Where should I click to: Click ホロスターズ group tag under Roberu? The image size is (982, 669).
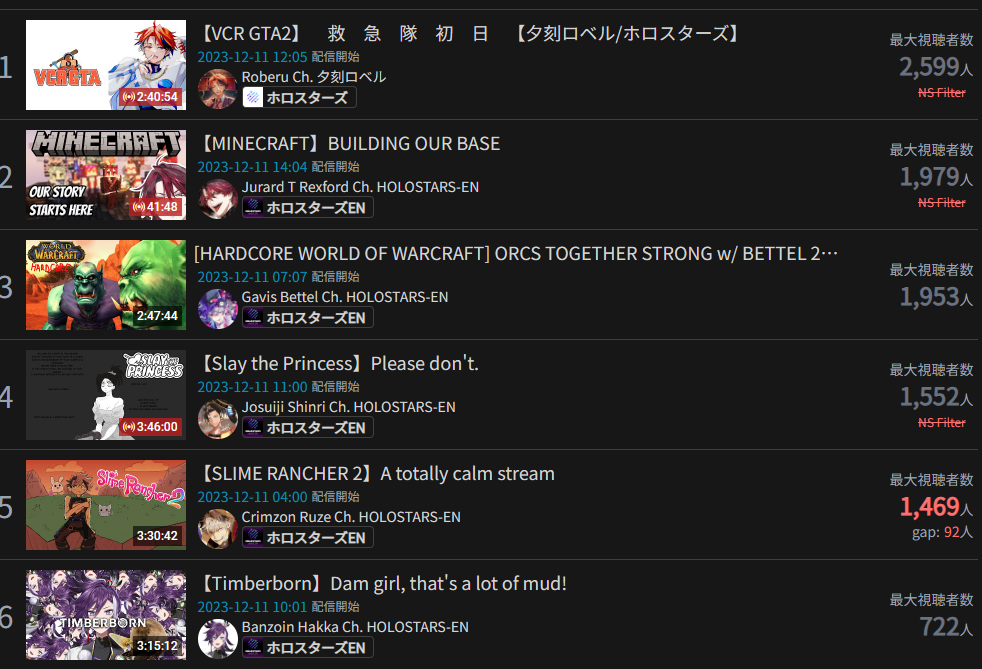click(299, 98)
